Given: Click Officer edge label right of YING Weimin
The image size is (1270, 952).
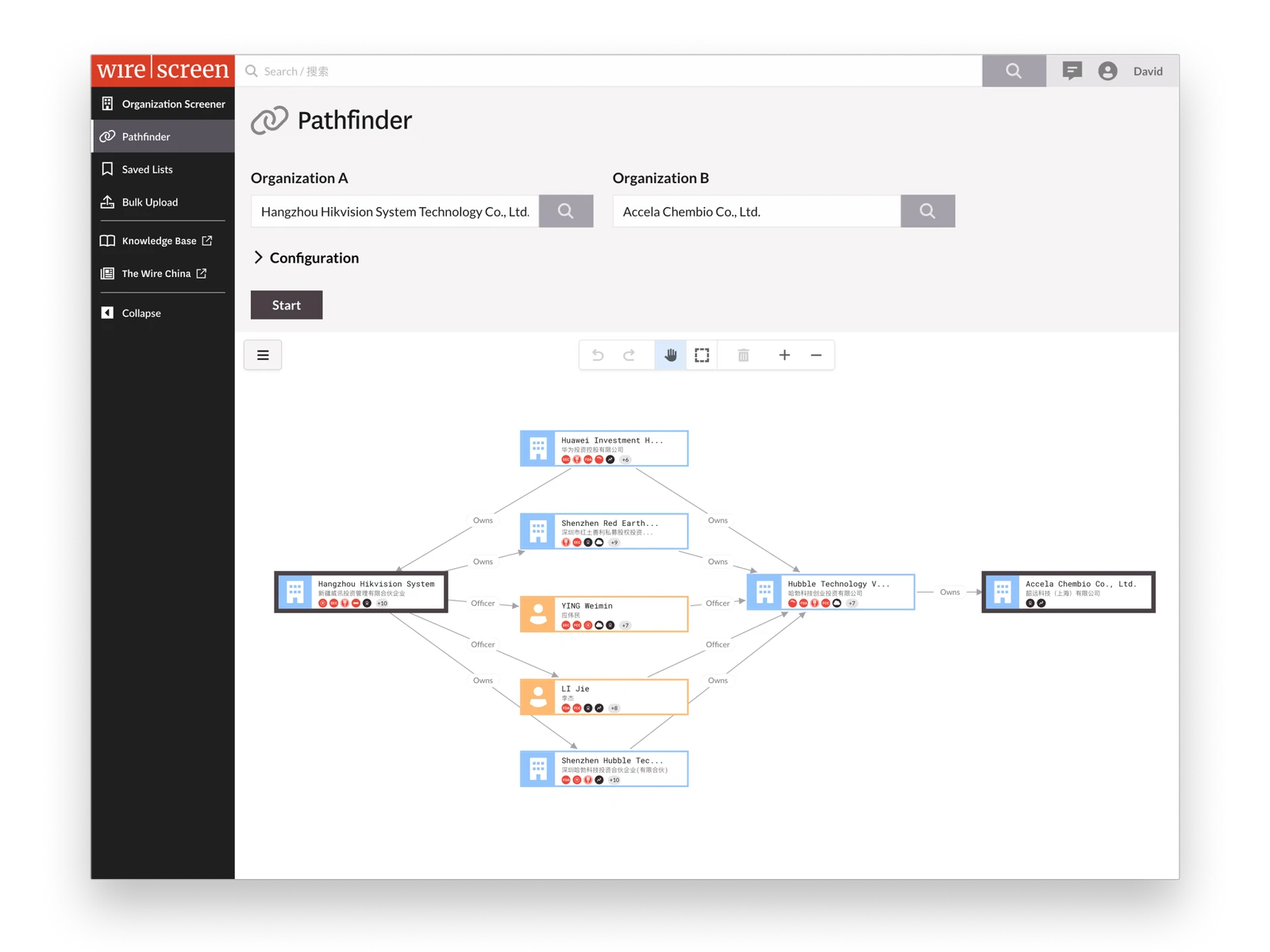Looking at the screenshot, I should tap(718, 604).
